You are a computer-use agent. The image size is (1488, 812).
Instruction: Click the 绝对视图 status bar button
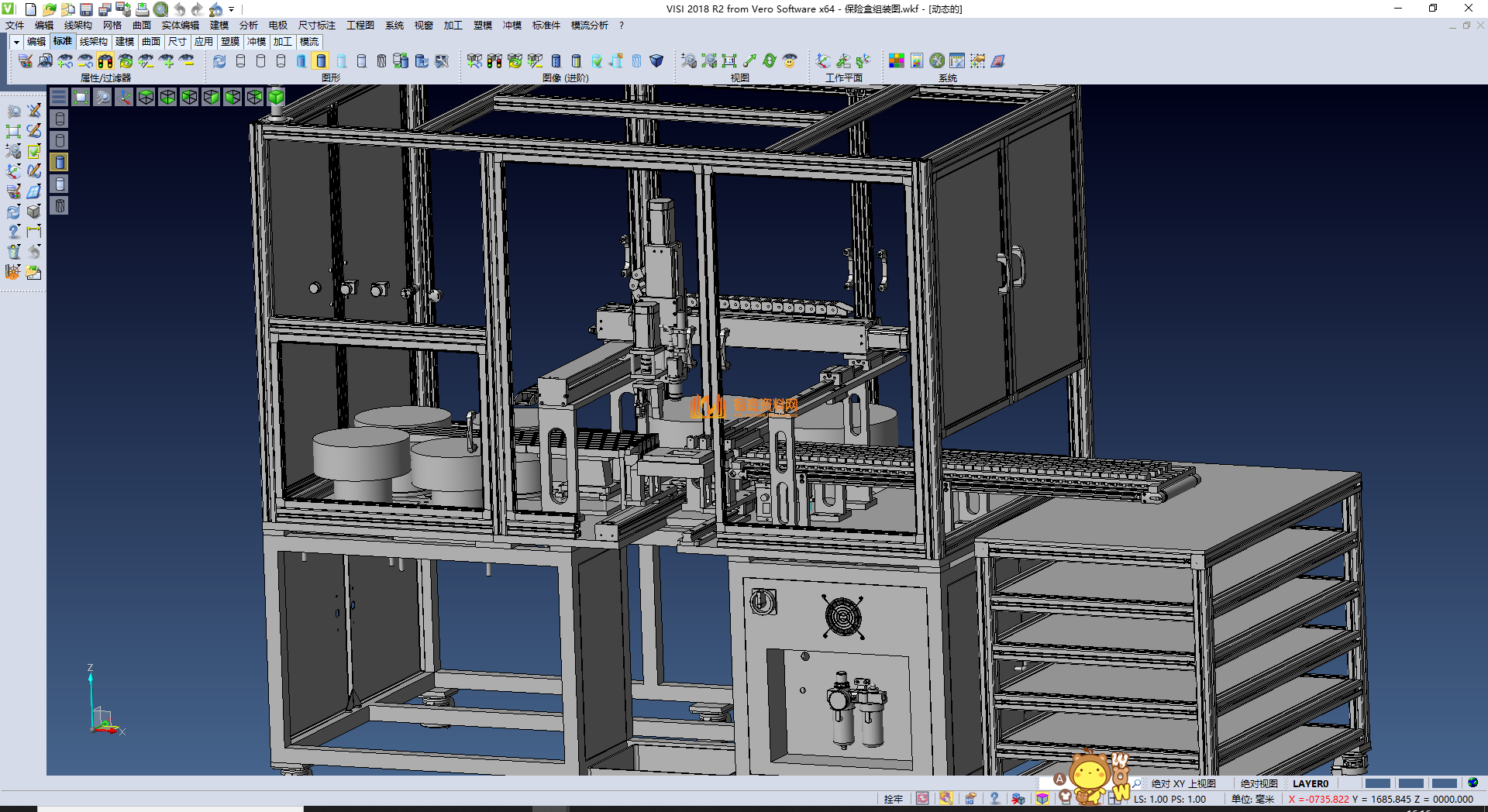click(x=1259, y=784)
